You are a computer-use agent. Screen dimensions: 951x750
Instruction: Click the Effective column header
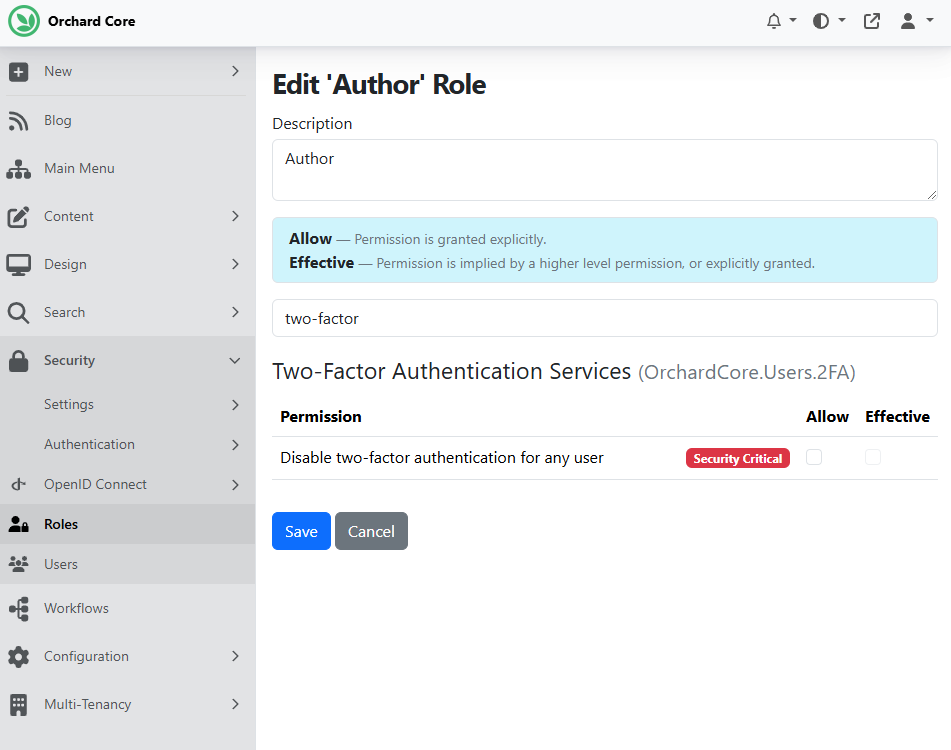click(898, 417)
